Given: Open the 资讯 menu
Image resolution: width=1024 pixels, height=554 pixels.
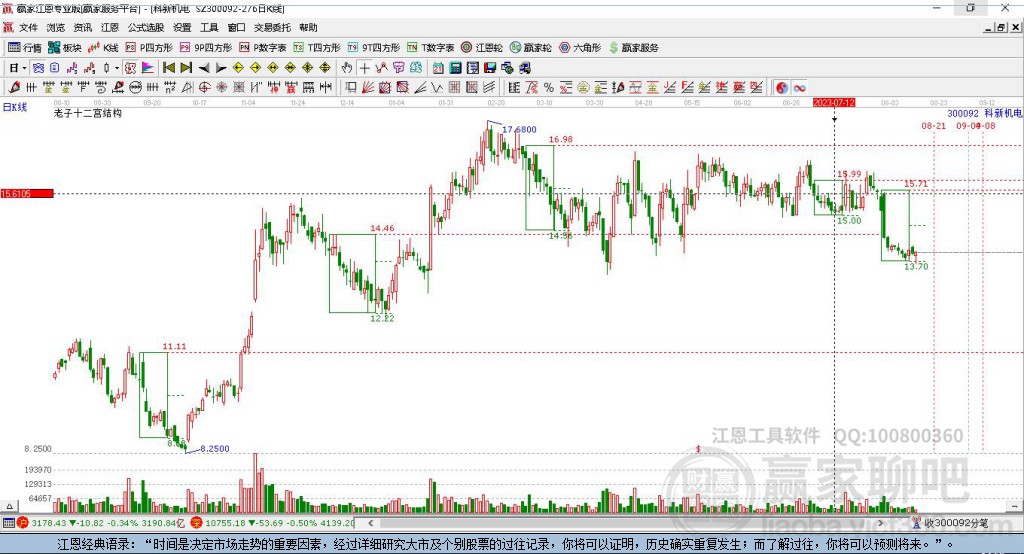Looking at the screenshot, I should click(82, 27).
